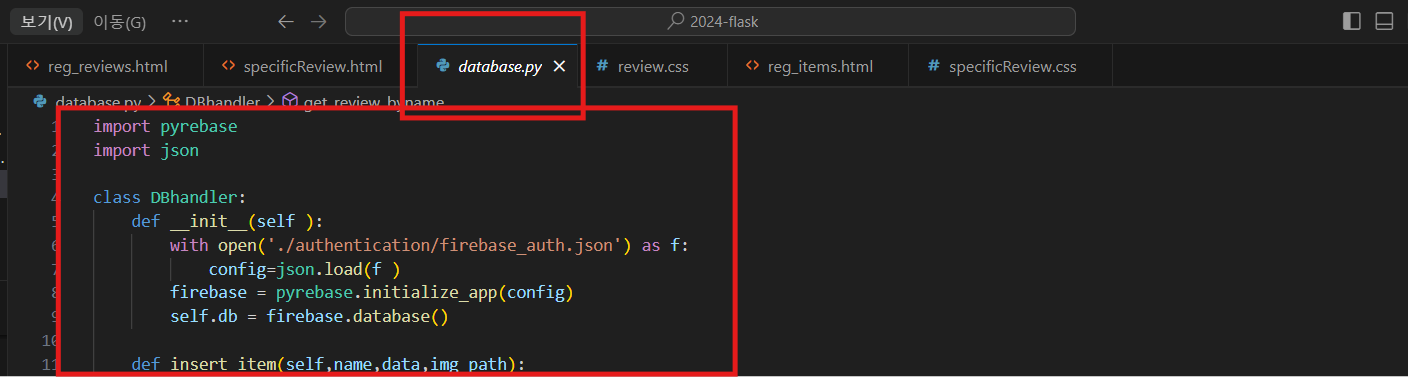The width and height of the screenshot is (1408, 377).
Task: Go back using the left arrow
Action: (286, 21)
